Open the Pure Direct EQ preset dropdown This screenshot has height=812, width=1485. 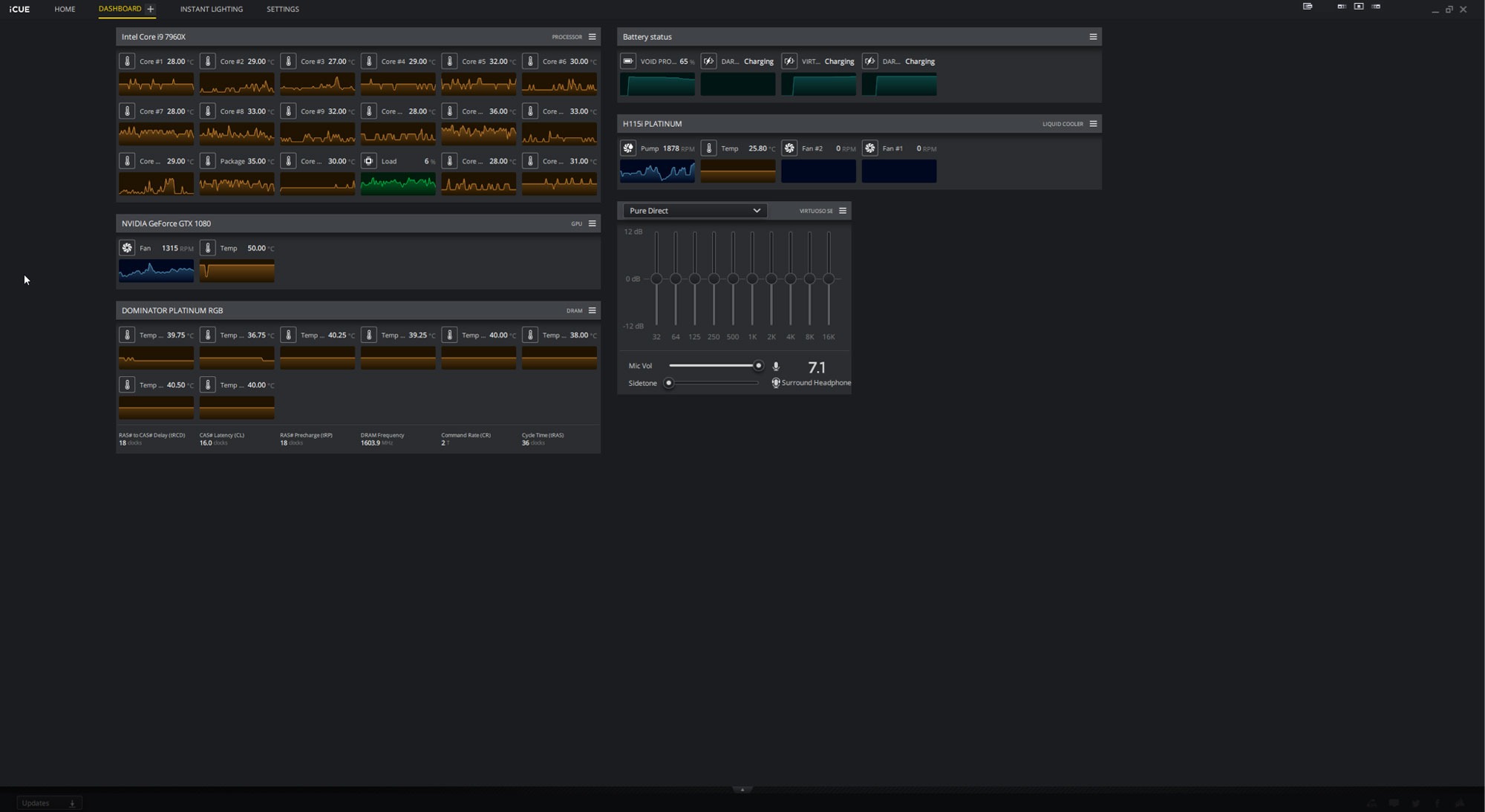(x=694, y=211)
